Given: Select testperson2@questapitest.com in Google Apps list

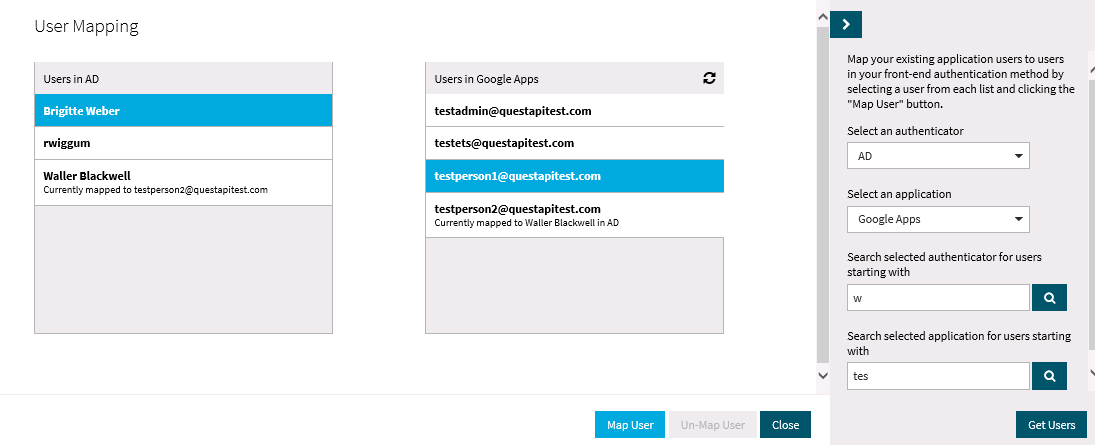Looking at the screenshot, I should (575, 215).
